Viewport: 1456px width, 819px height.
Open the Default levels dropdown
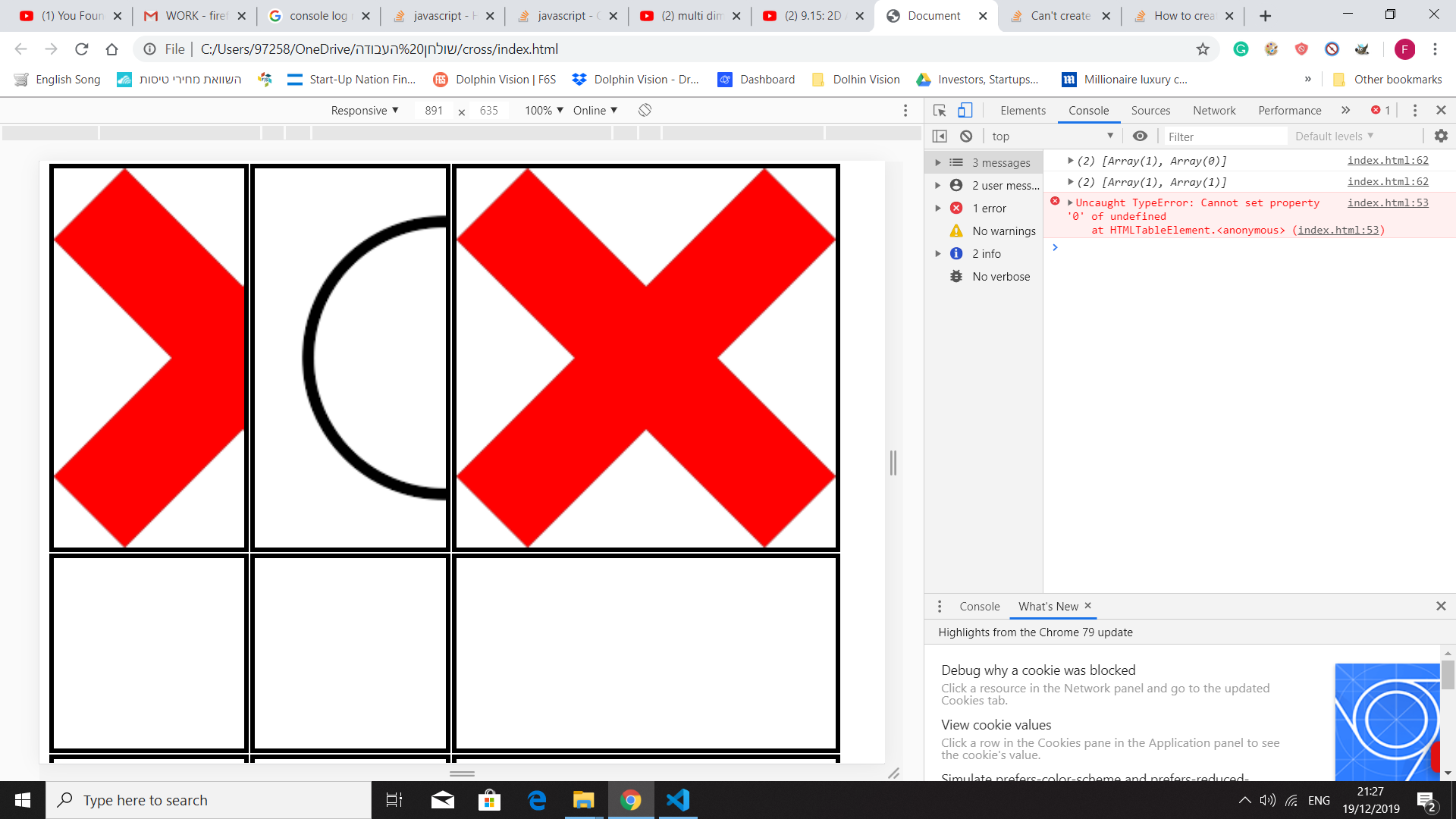click(1336, 136)
